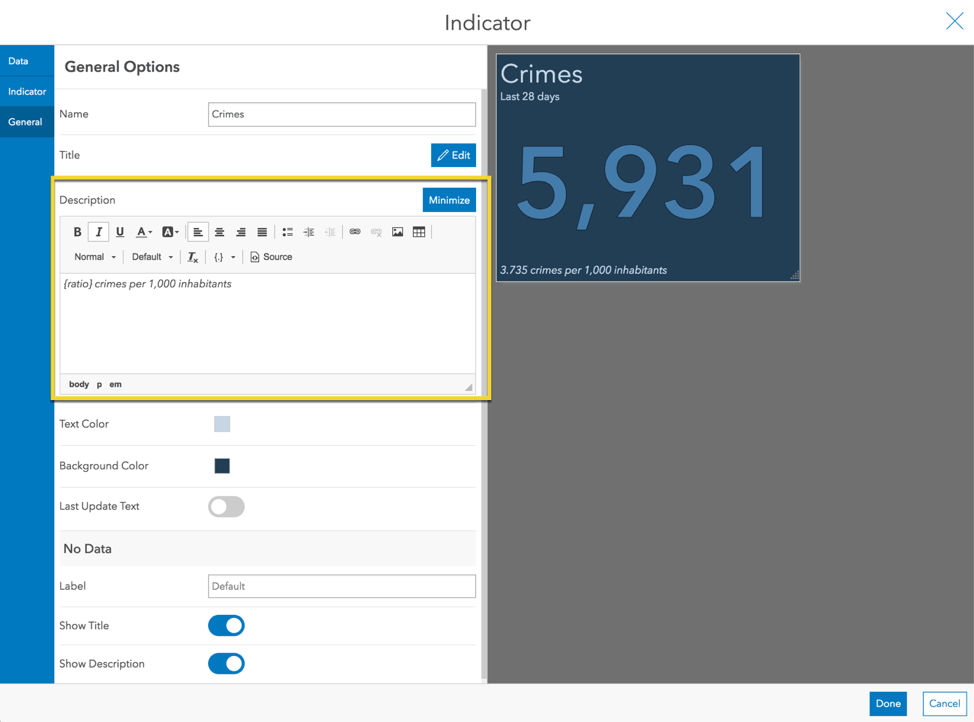The image size is (974, 722).
Task: Click inside the description text area
Action: 268,323
